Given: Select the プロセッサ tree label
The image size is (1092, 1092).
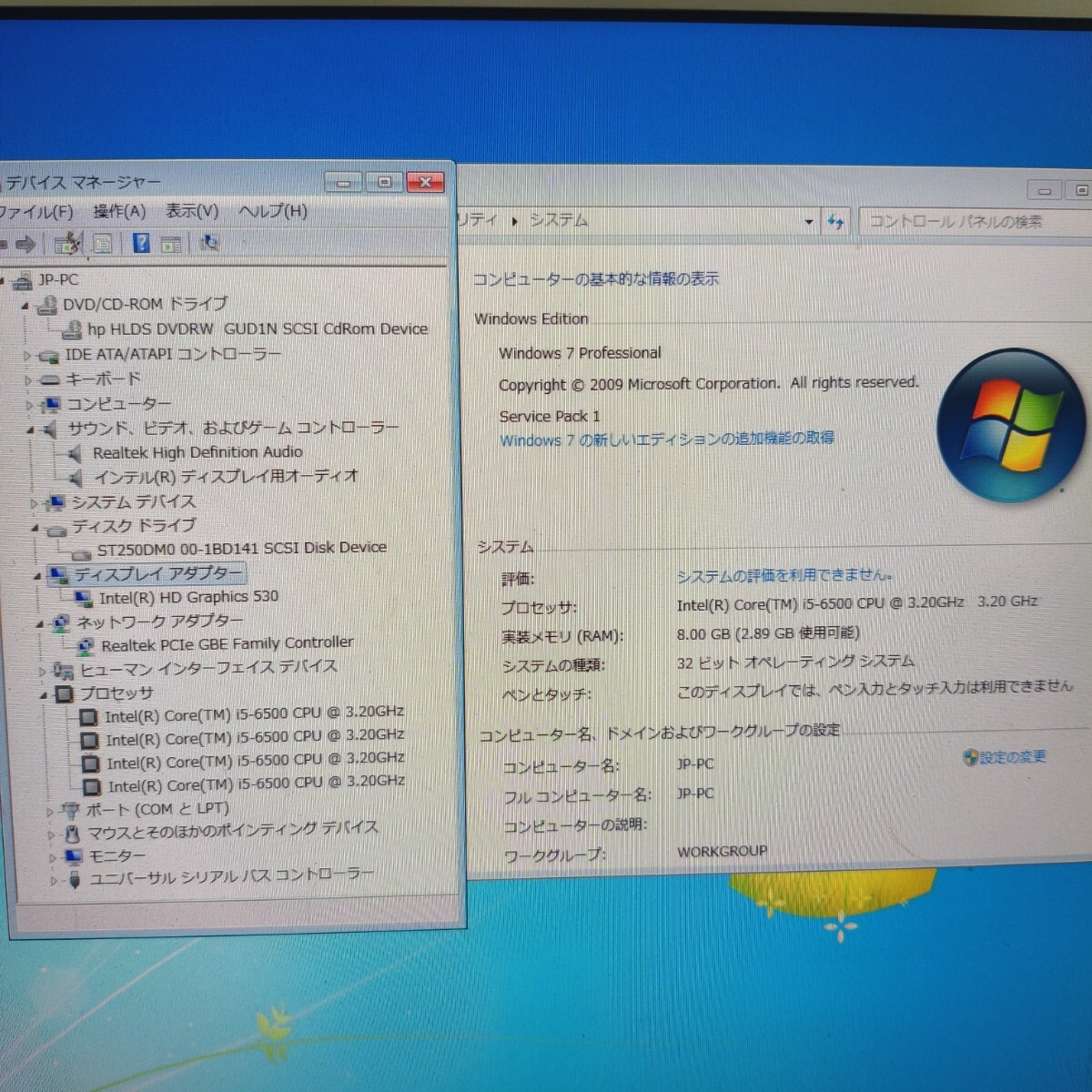Looking at the screenshot, I should 116,693.
